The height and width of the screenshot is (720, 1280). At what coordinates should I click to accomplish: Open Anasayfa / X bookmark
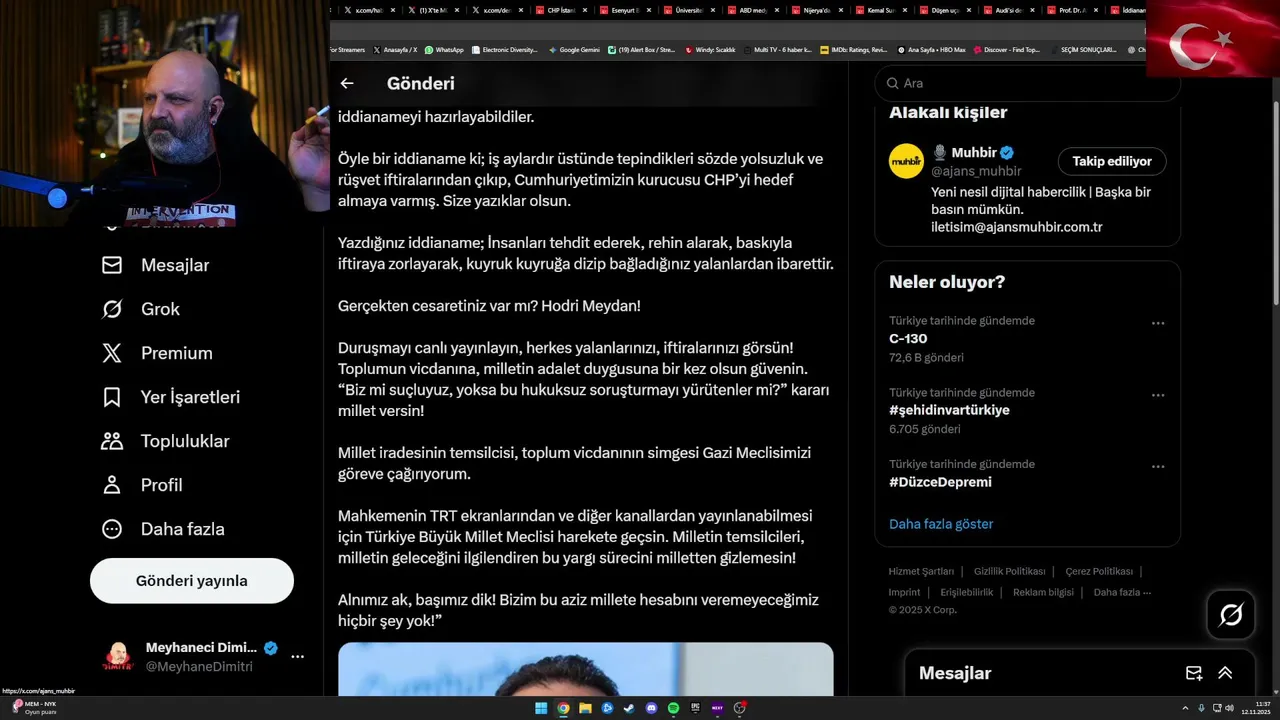[396, 49]
